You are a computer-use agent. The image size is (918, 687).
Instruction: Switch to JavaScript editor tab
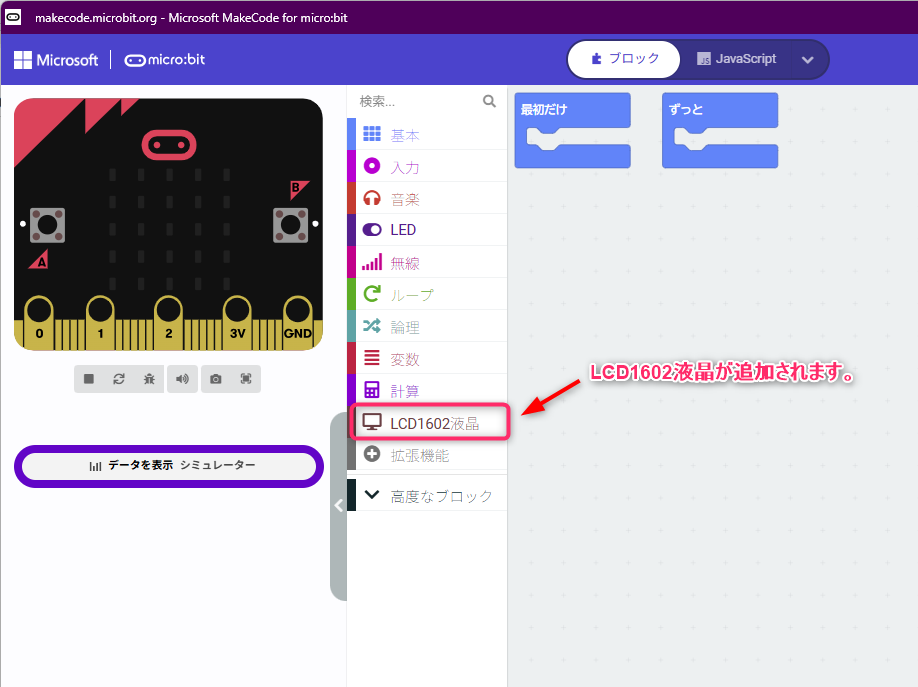tap(737, 59)
